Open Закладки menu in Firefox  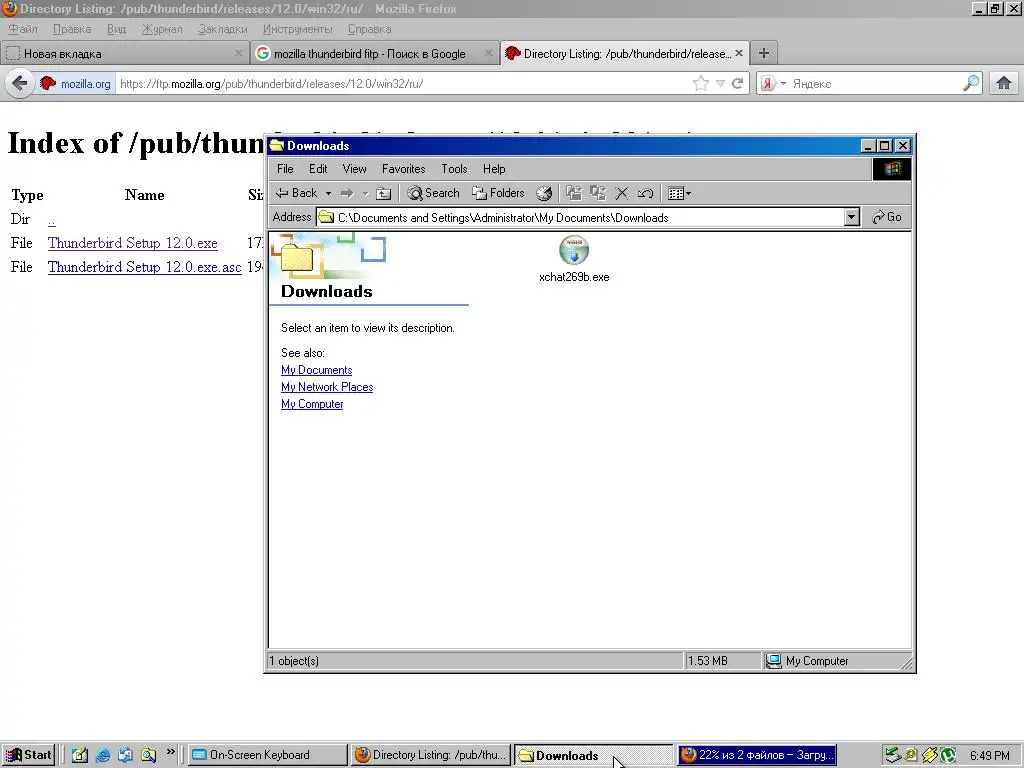[223, 29]
